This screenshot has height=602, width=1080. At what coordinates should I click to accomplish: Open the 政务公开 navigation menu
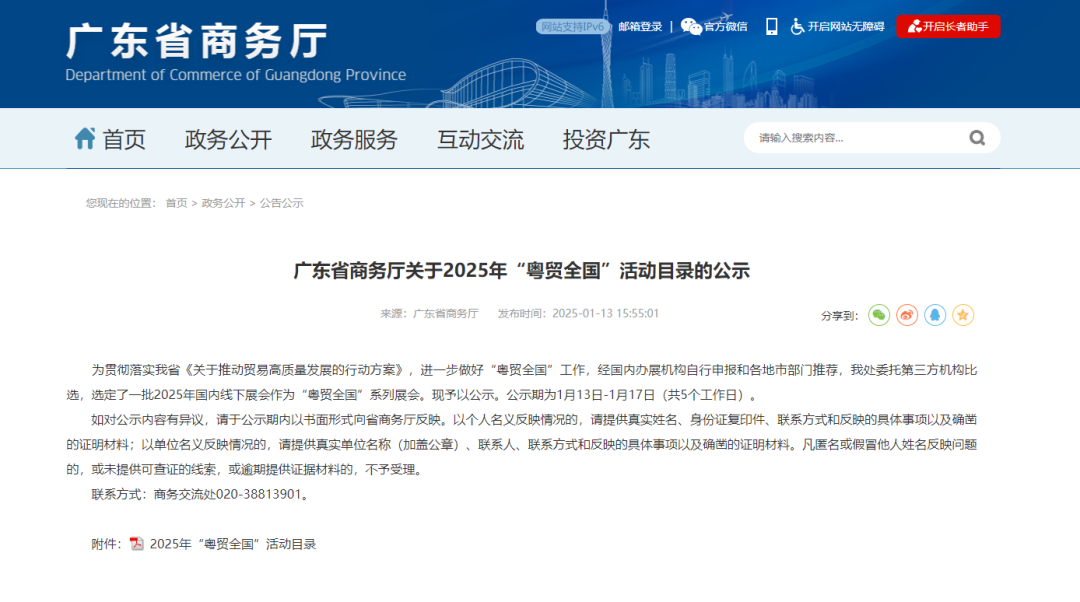click(228, 140)
